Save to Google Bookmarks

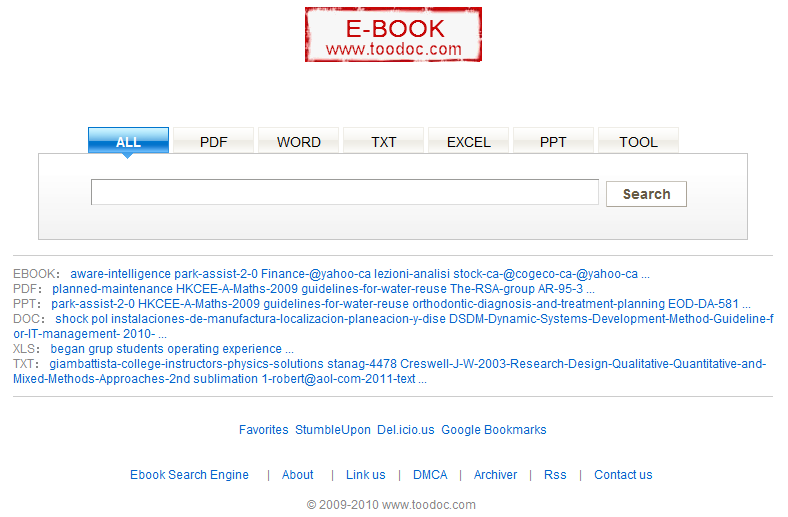494,430
